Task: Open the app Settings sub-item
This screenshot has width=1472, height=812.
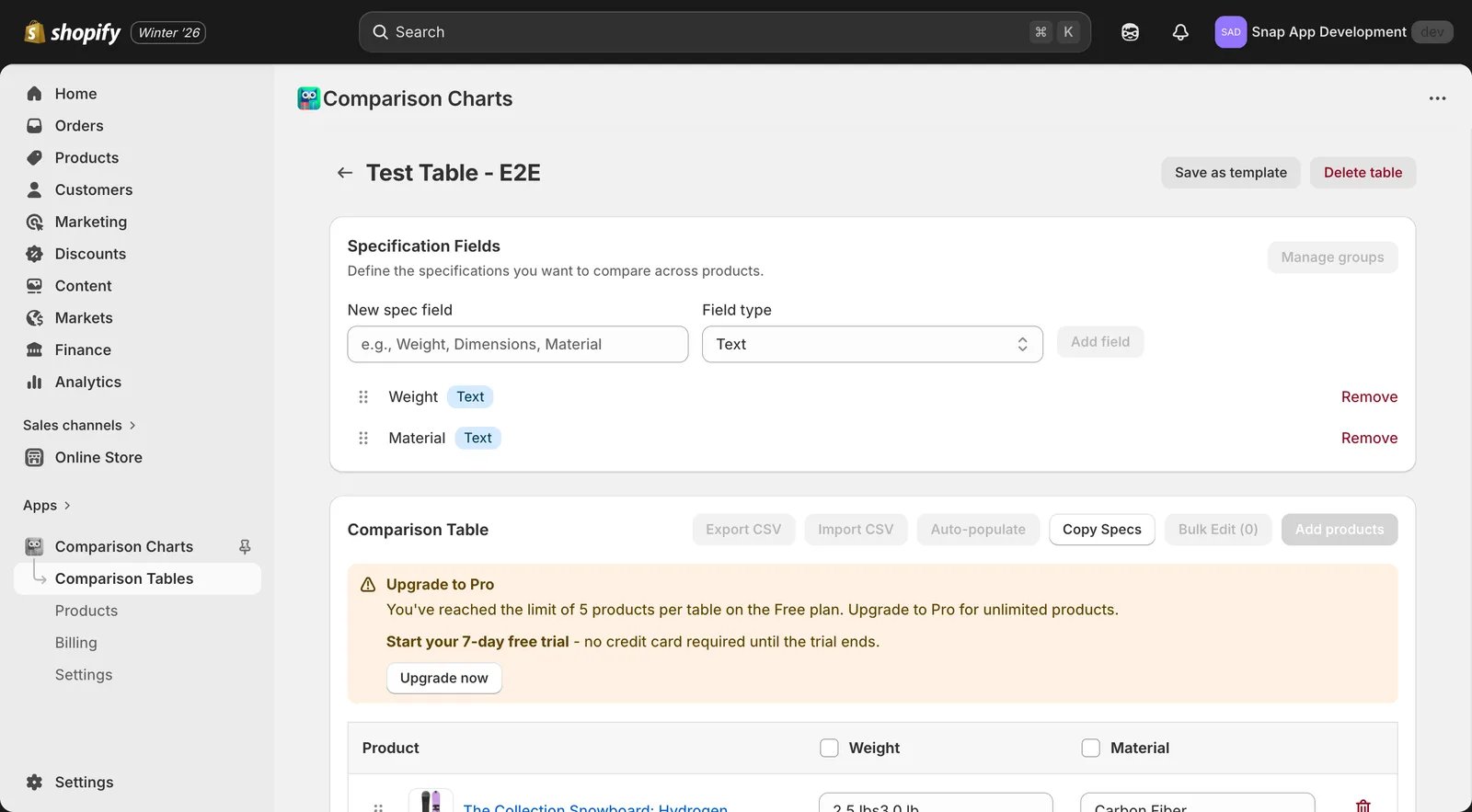Action: click(x=84, y=675)
